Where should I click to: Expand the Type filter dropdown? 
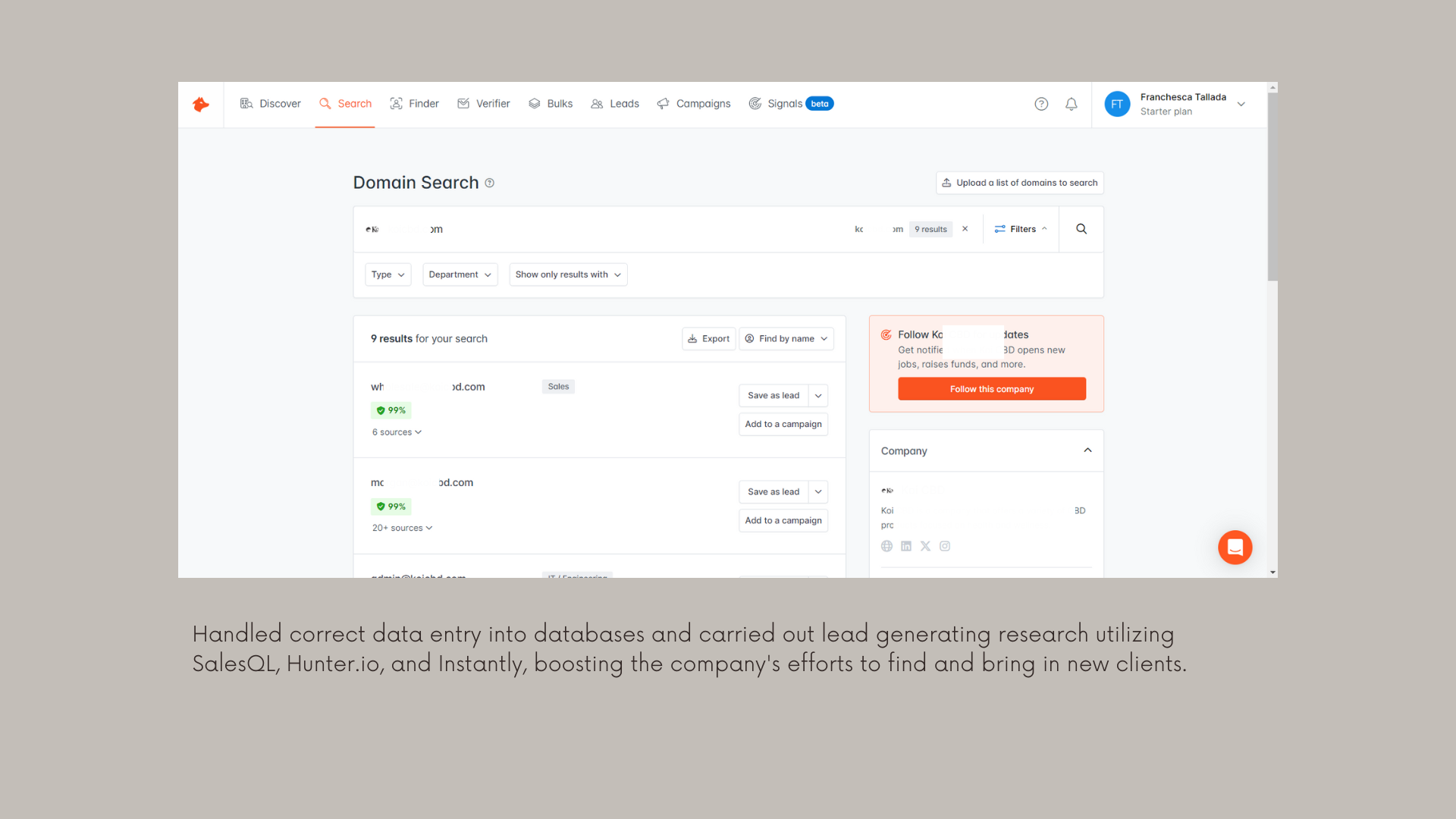click(x=388, y=275)
